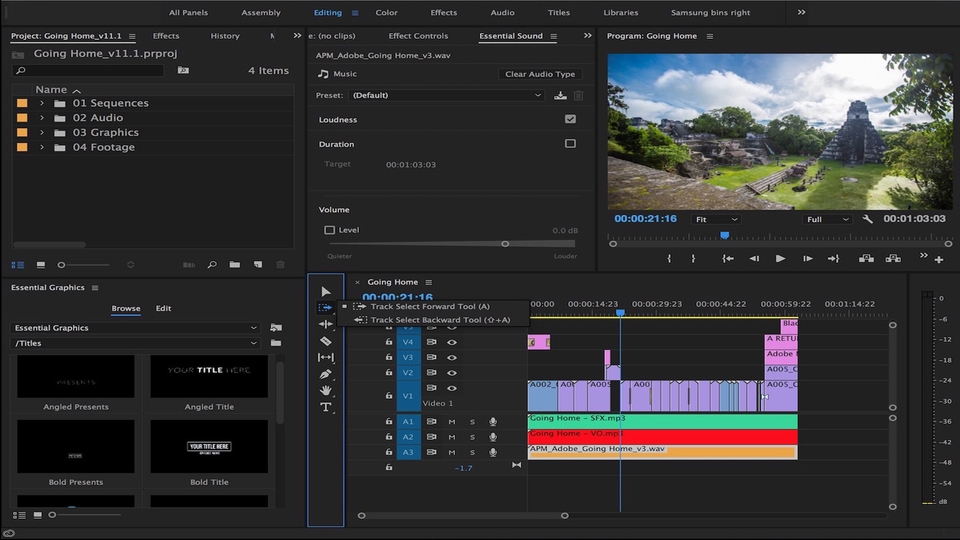Open Program Monitor wrench settings
The height and width of the screenshot is (540, 960).
(867, 219)
